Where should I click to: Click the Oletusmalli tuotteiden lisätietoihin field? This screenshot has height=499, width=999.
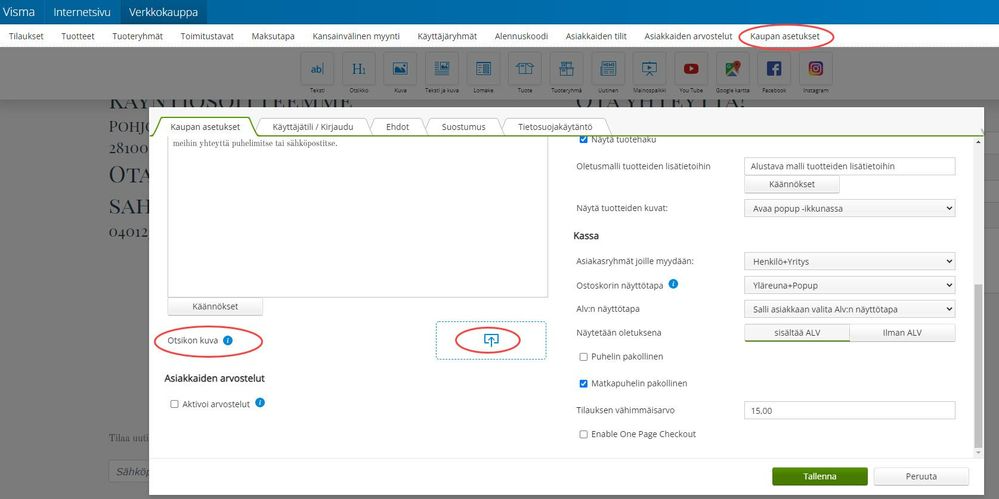coord(850,166)
